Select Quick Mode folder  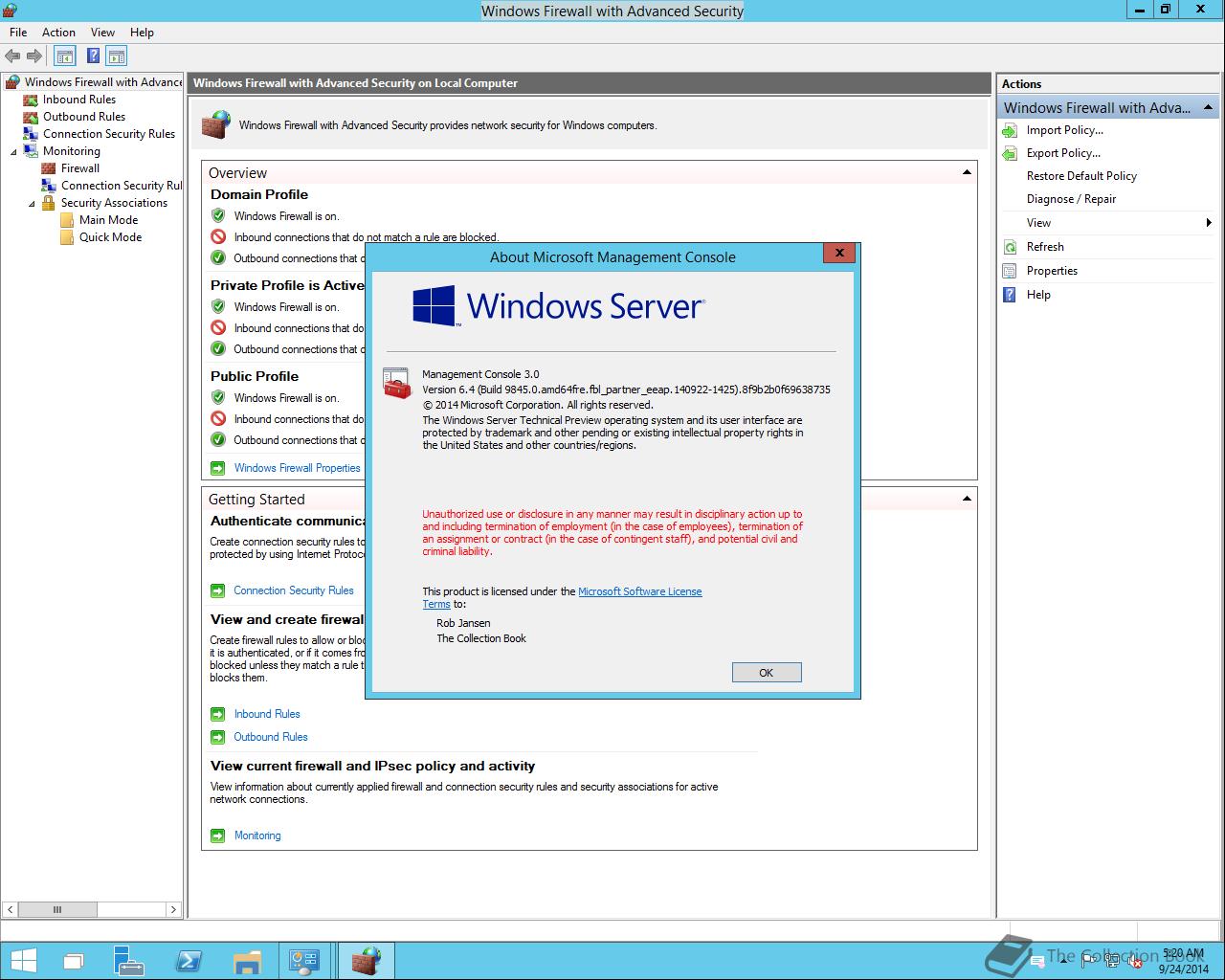(110, 237)
